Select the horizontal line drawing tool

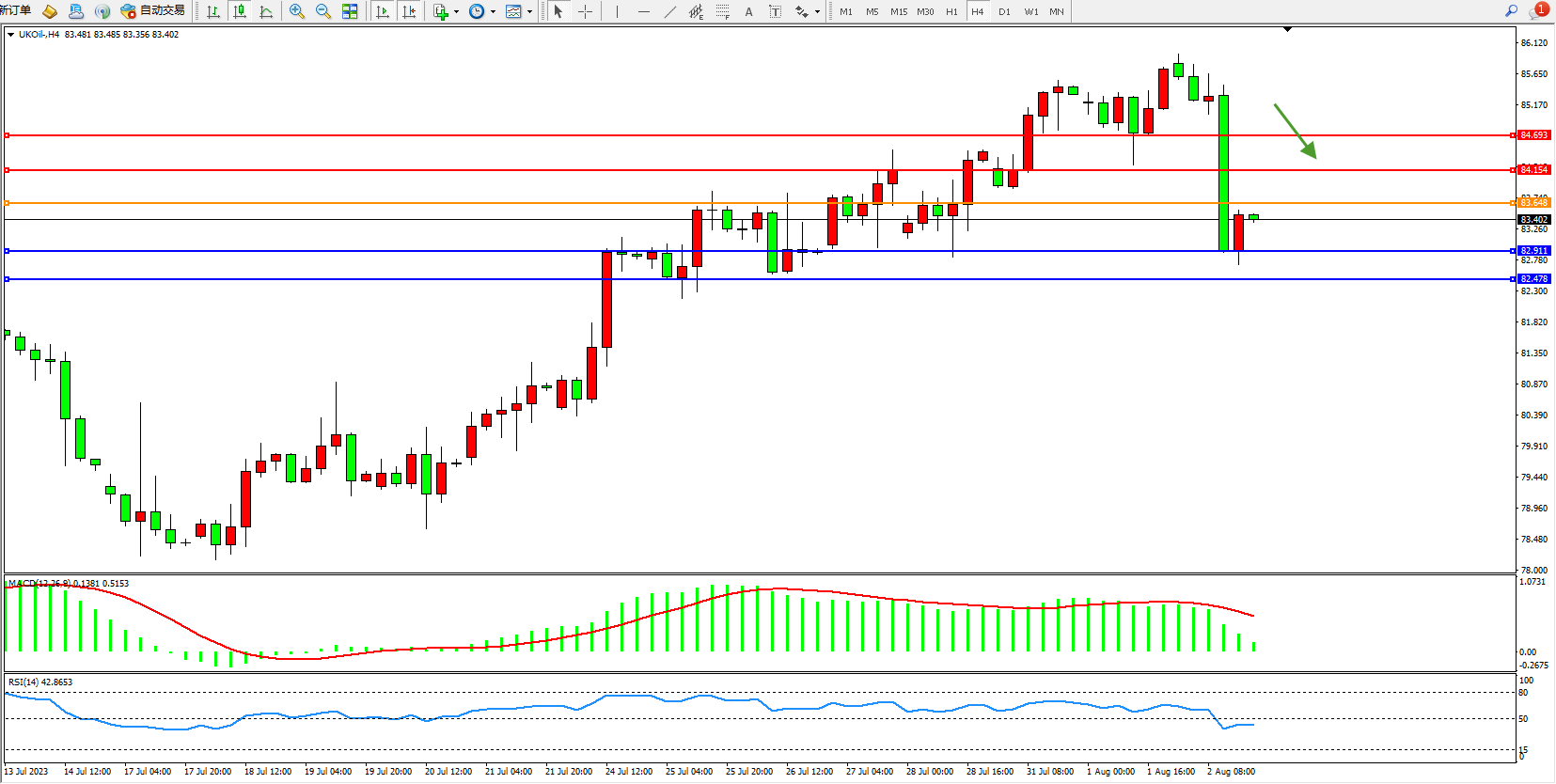tap(643, 11)
